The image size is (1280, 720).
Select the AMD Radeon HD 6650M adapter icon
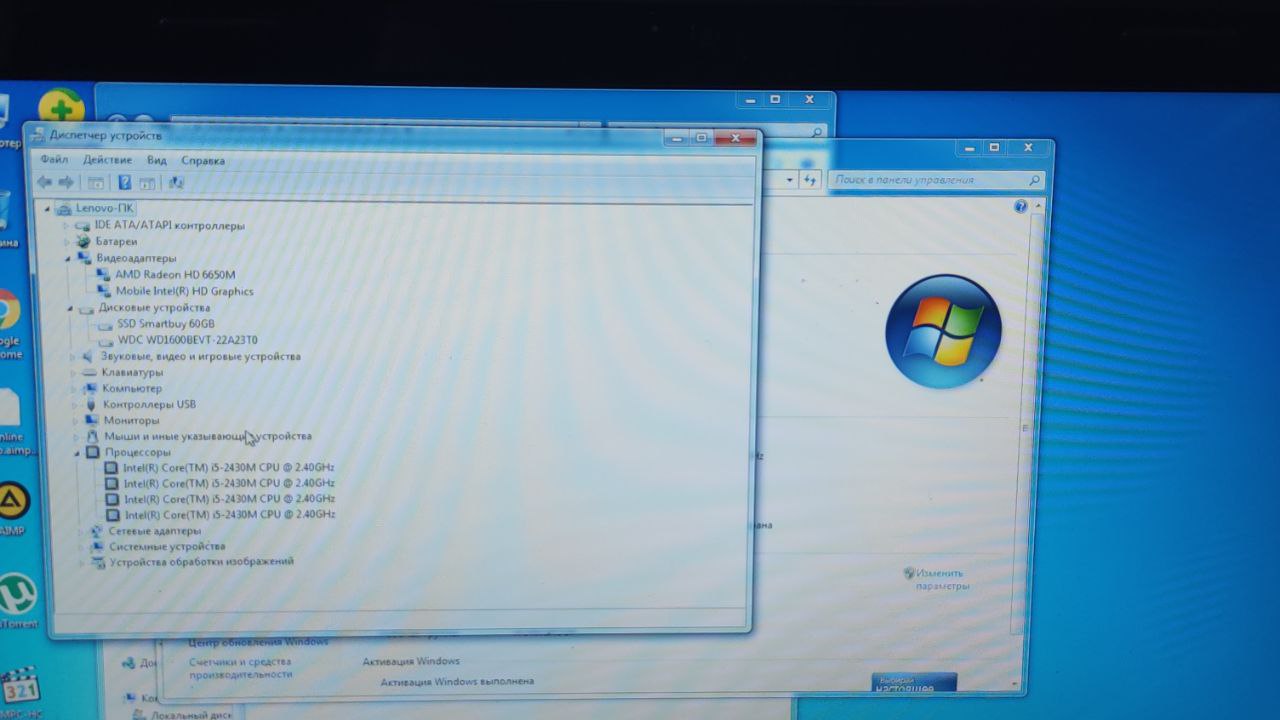(x=104, y=274)
